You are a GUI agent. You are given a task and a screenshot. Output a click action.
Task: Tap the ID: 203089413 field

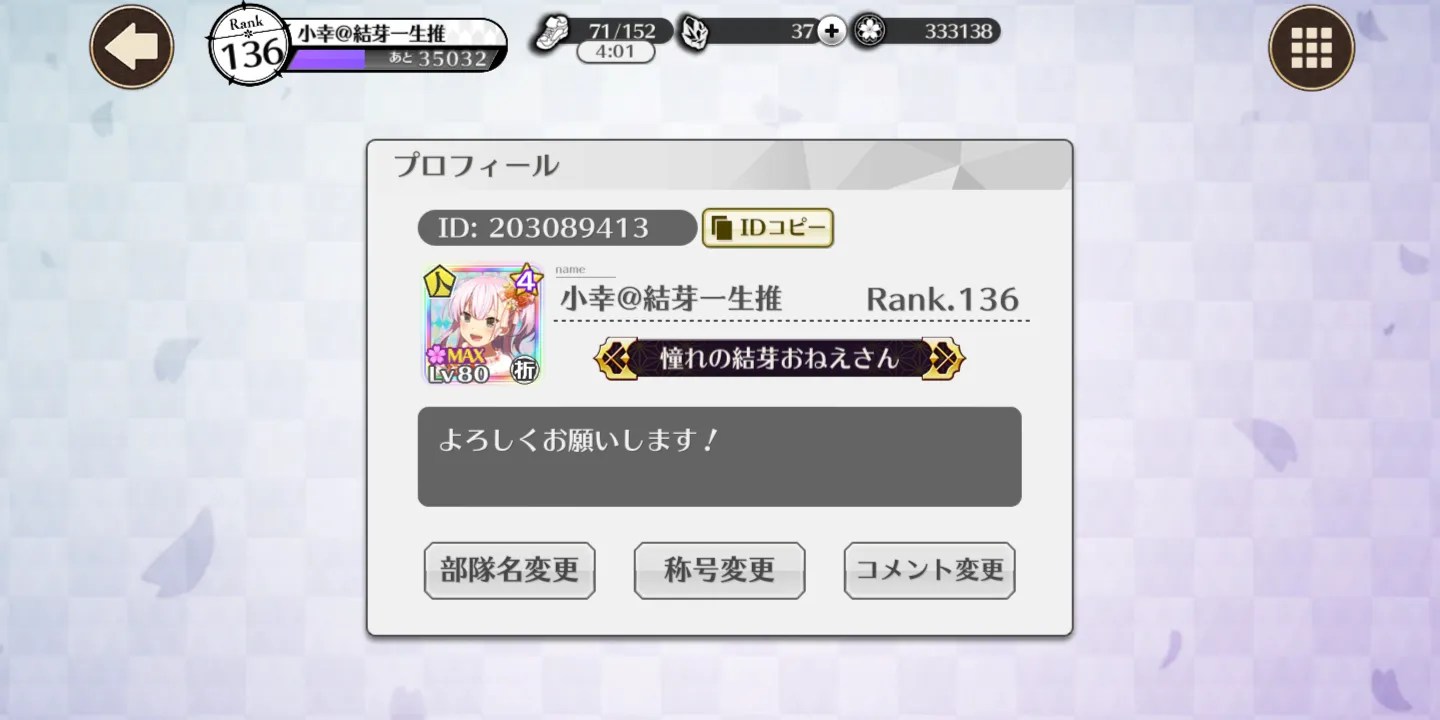click(557, 228)
